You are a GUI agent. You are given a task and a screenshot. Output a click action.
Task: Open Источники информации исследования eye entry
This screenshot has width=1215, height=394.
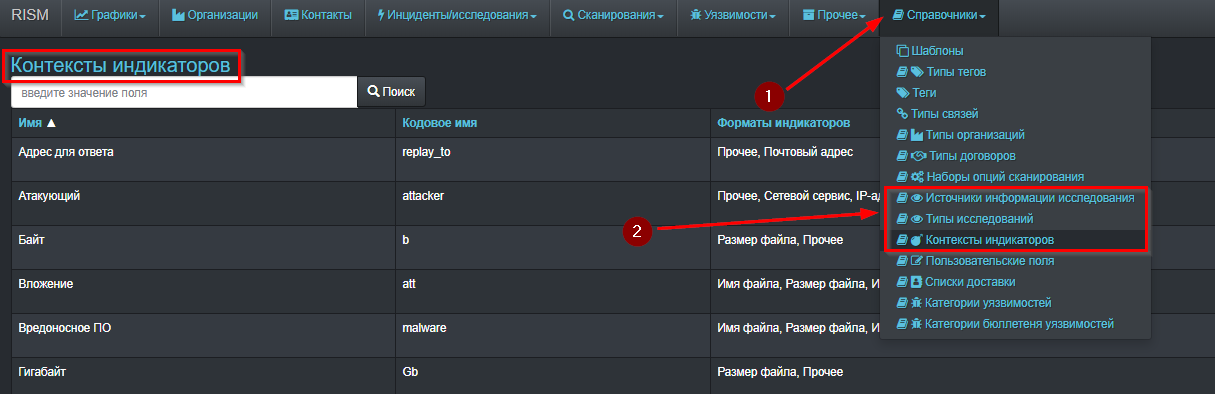point(1015,198)
